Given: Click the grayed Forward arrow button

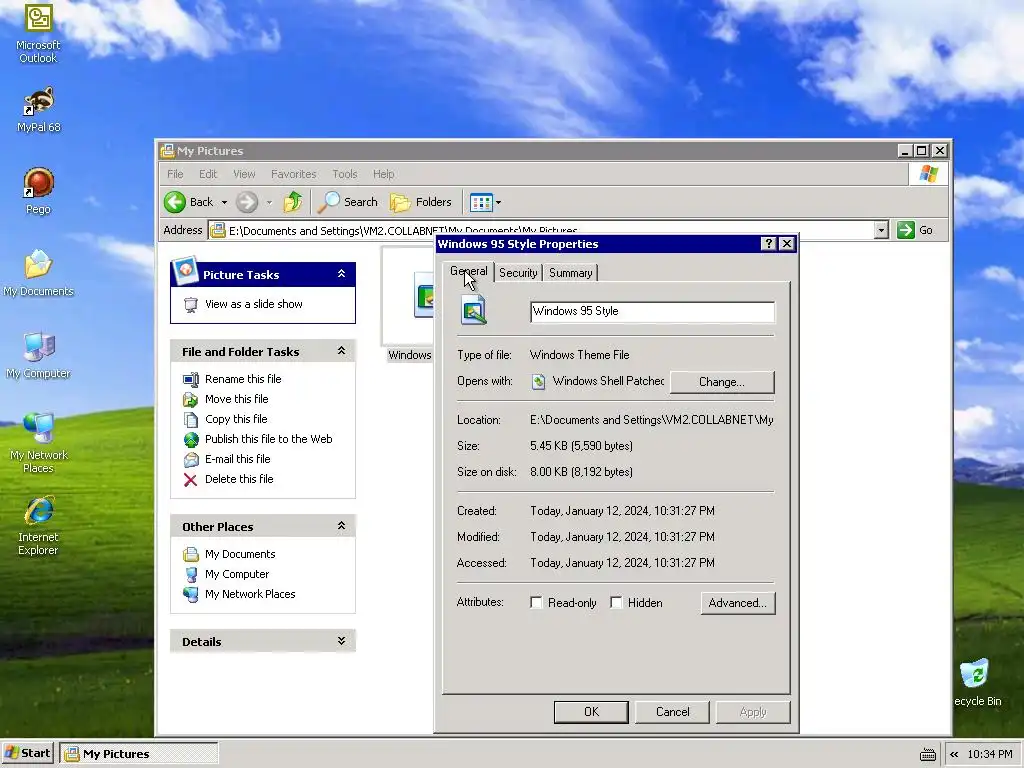Looking at the screenshot, I should (247, 202).
